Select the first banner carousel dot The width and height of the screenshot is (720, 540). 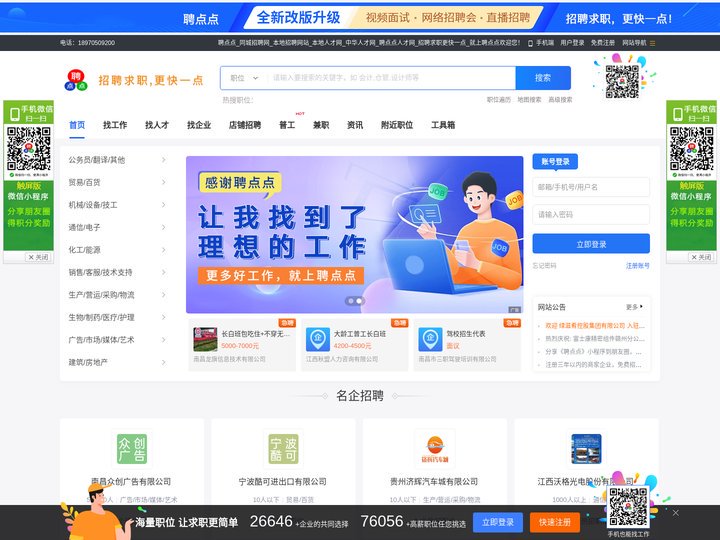coord(351,301)
